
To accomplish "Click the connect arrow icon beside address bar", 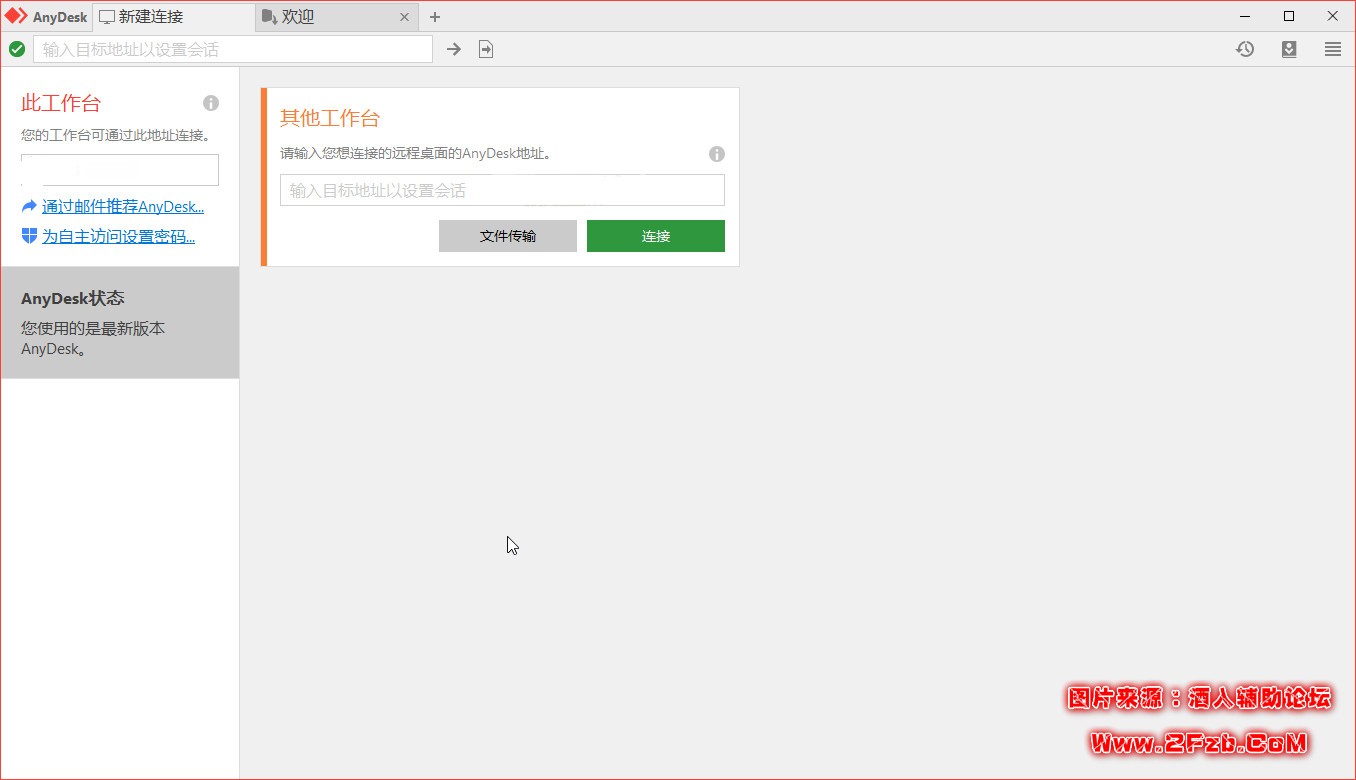I will click(454, 49).
